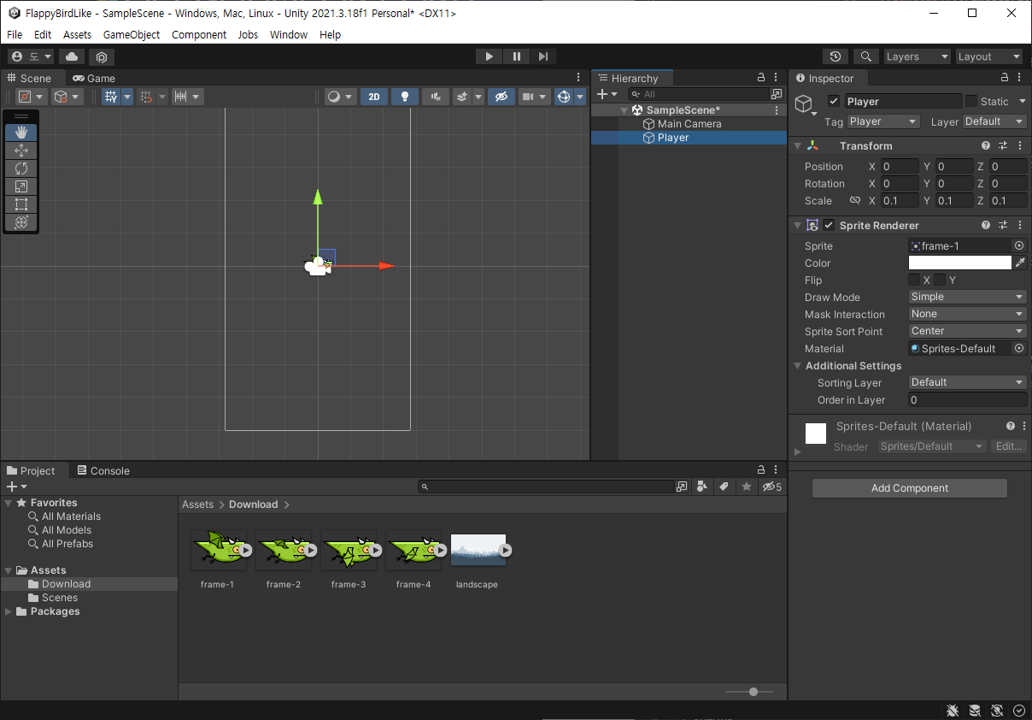Switch to the Console tab
The width and height of the screenshot is (1032, 720).
(x=103, y=471)
